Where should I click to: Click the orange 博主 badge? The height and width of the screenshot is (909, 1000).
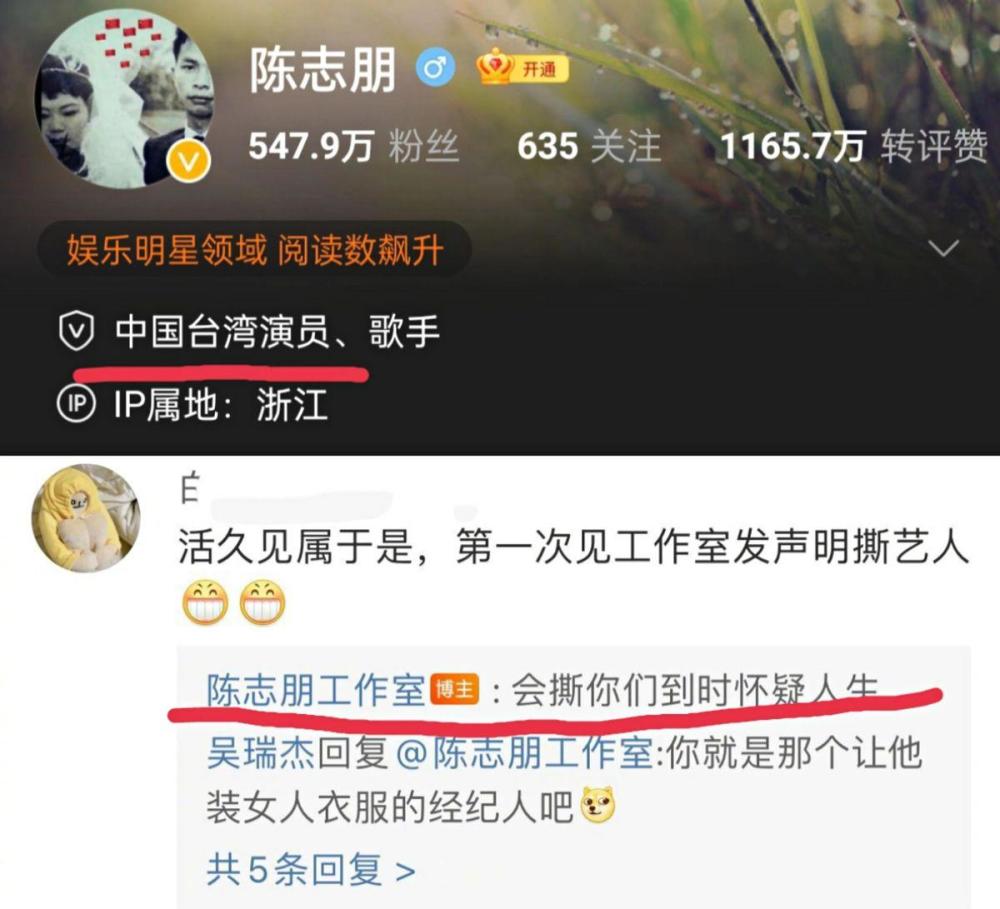click(455, 689)
